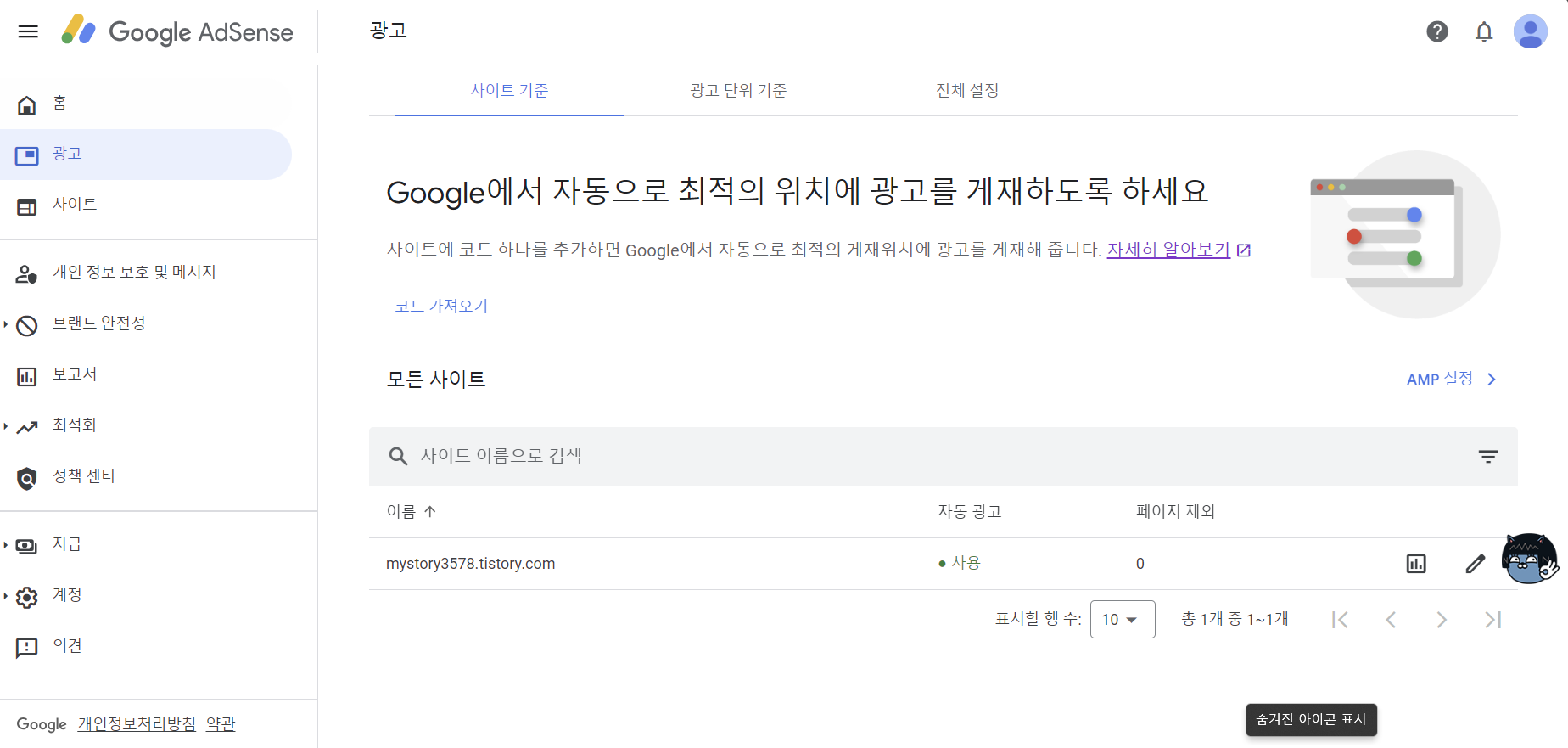Image resolution: width=1568 pixels, height=748 pixels.
Task: Open the help question mark icon
Action: click(1437, 31)
